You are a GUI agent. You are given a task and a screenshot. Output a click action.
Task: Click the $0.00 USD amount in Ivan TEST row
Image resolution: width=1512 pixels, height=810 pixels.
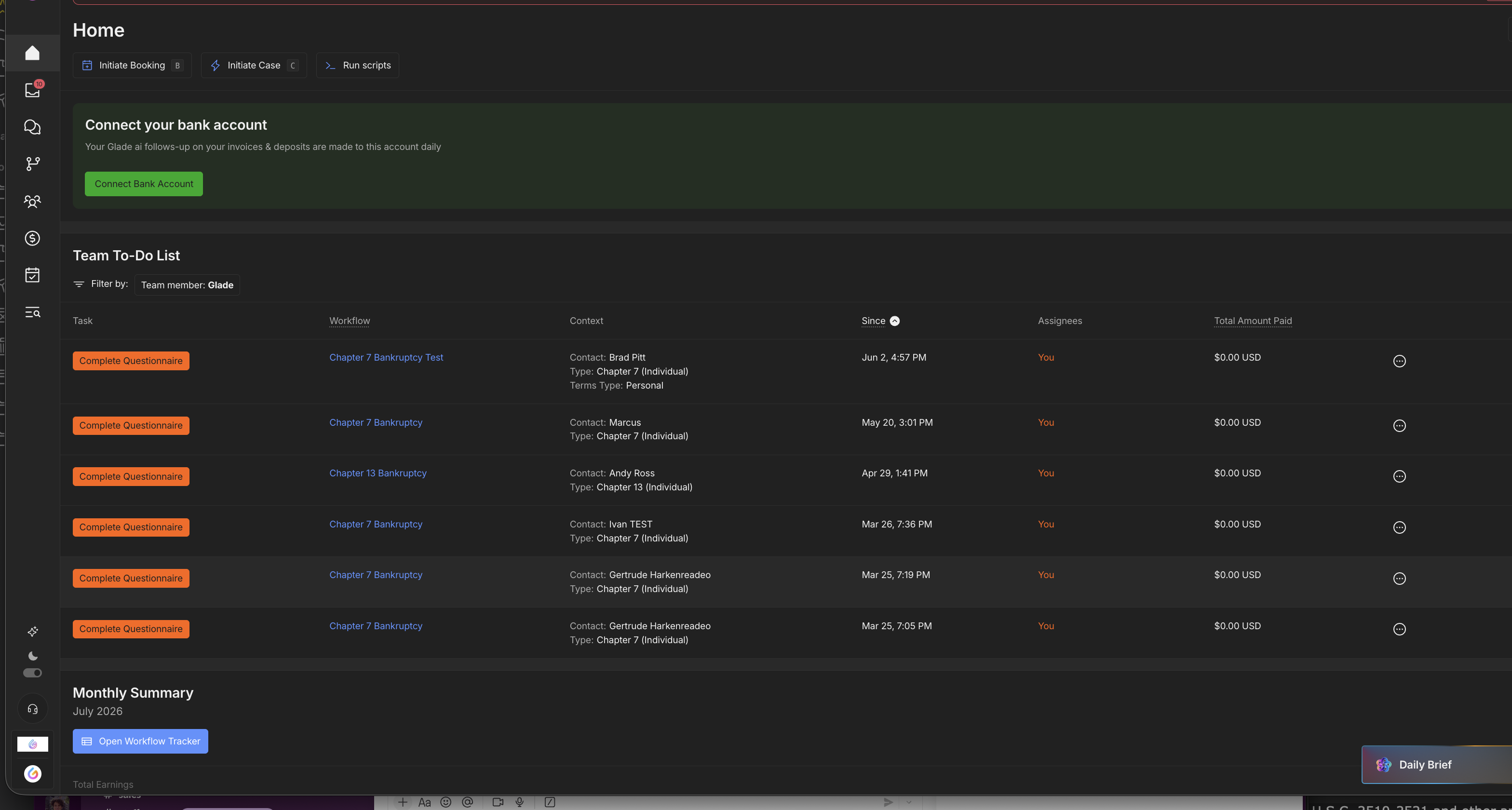click(x=1237, y=524)
